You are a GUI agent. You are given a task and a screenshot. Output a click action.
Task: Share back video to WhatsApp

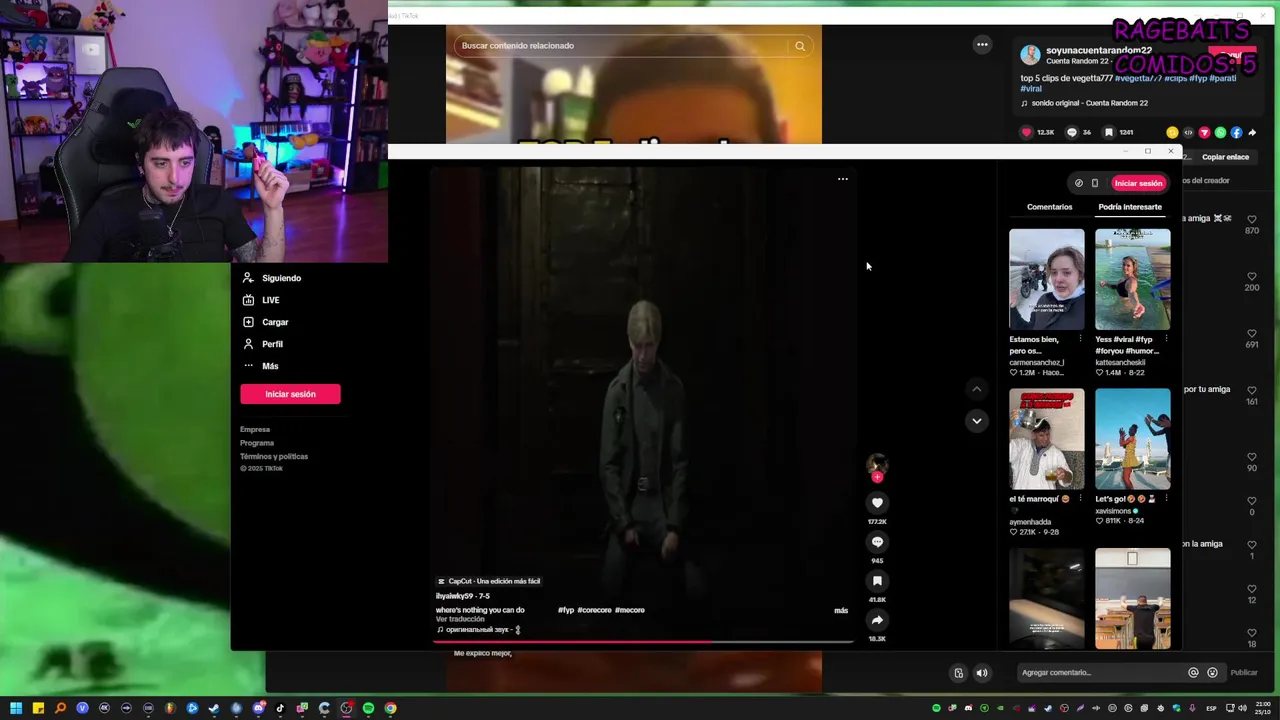(x=1220, y=132)
